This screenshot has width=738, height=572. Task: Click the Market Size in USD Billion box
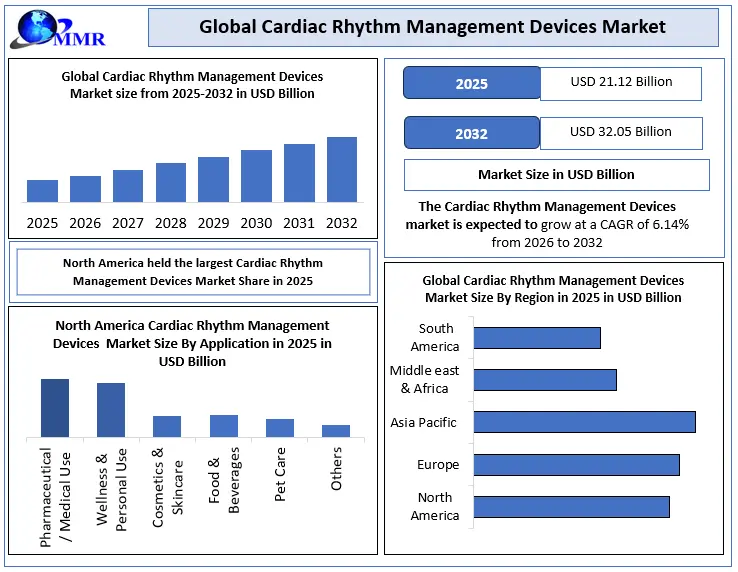point(556,174)
